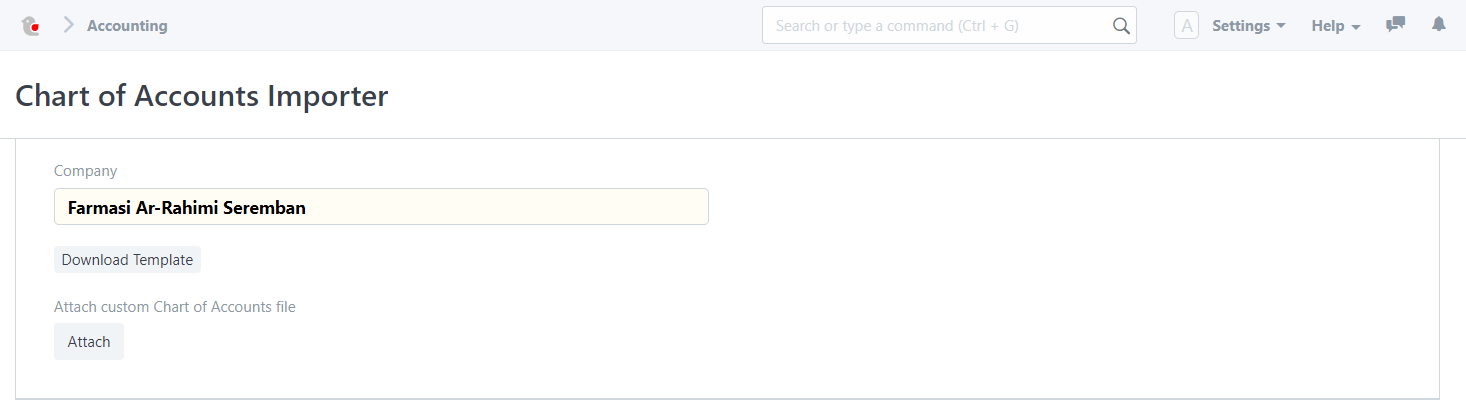Show notifications via the bell icon
Image resolution: width=1466 pixels, height=417 pixels.
tap(1439, 24)
